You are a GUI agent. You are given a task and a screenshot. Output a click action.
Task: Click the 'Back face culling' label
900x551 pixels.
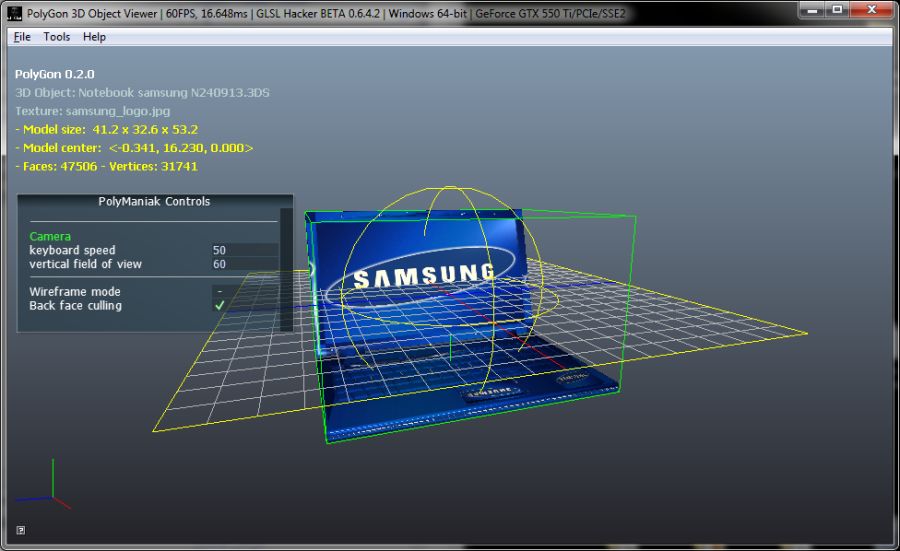click(x=75, y=306)
